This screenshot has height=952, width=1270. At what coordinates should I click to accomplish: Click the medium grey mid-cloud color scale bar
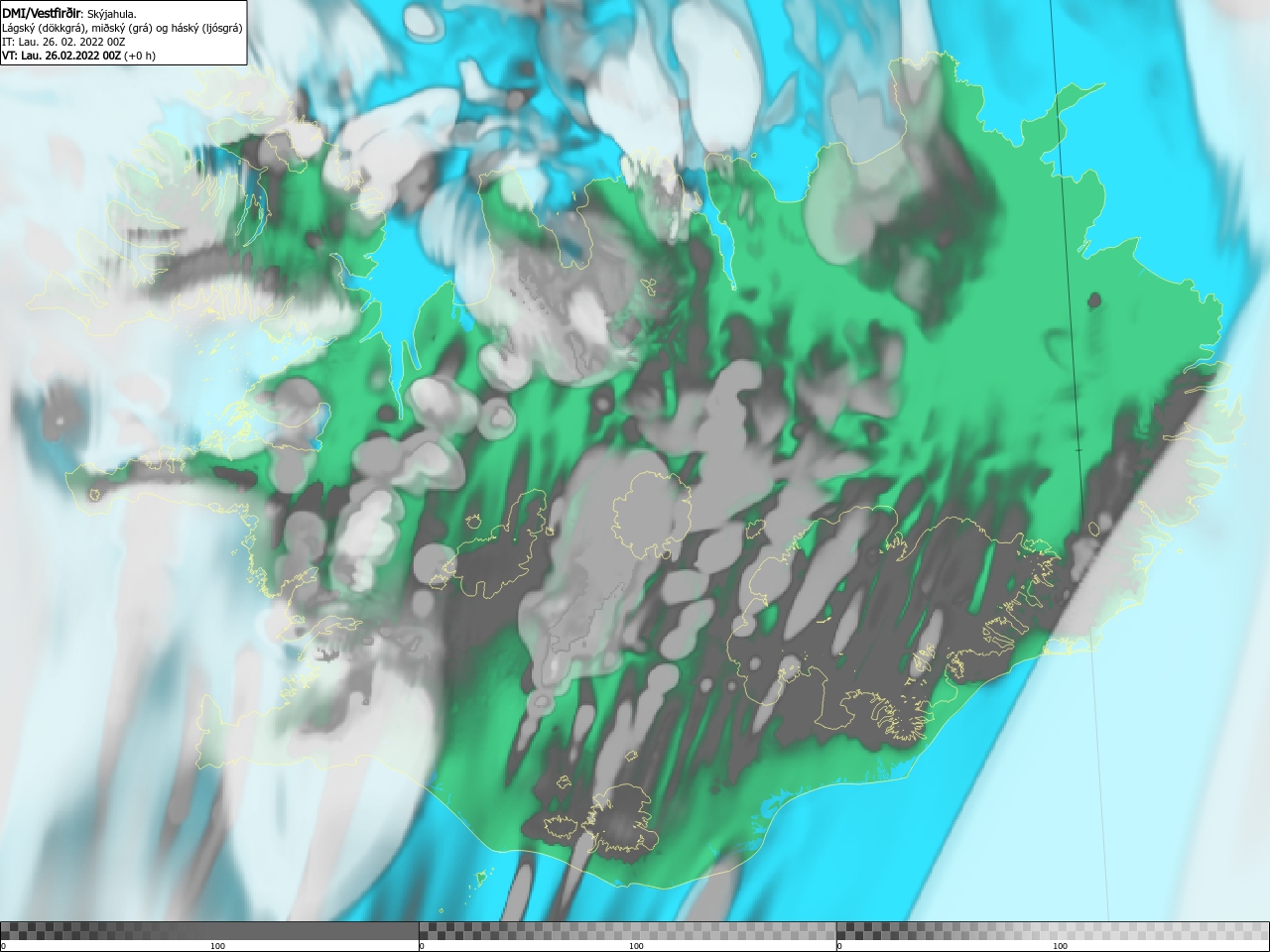pos(628,931)
